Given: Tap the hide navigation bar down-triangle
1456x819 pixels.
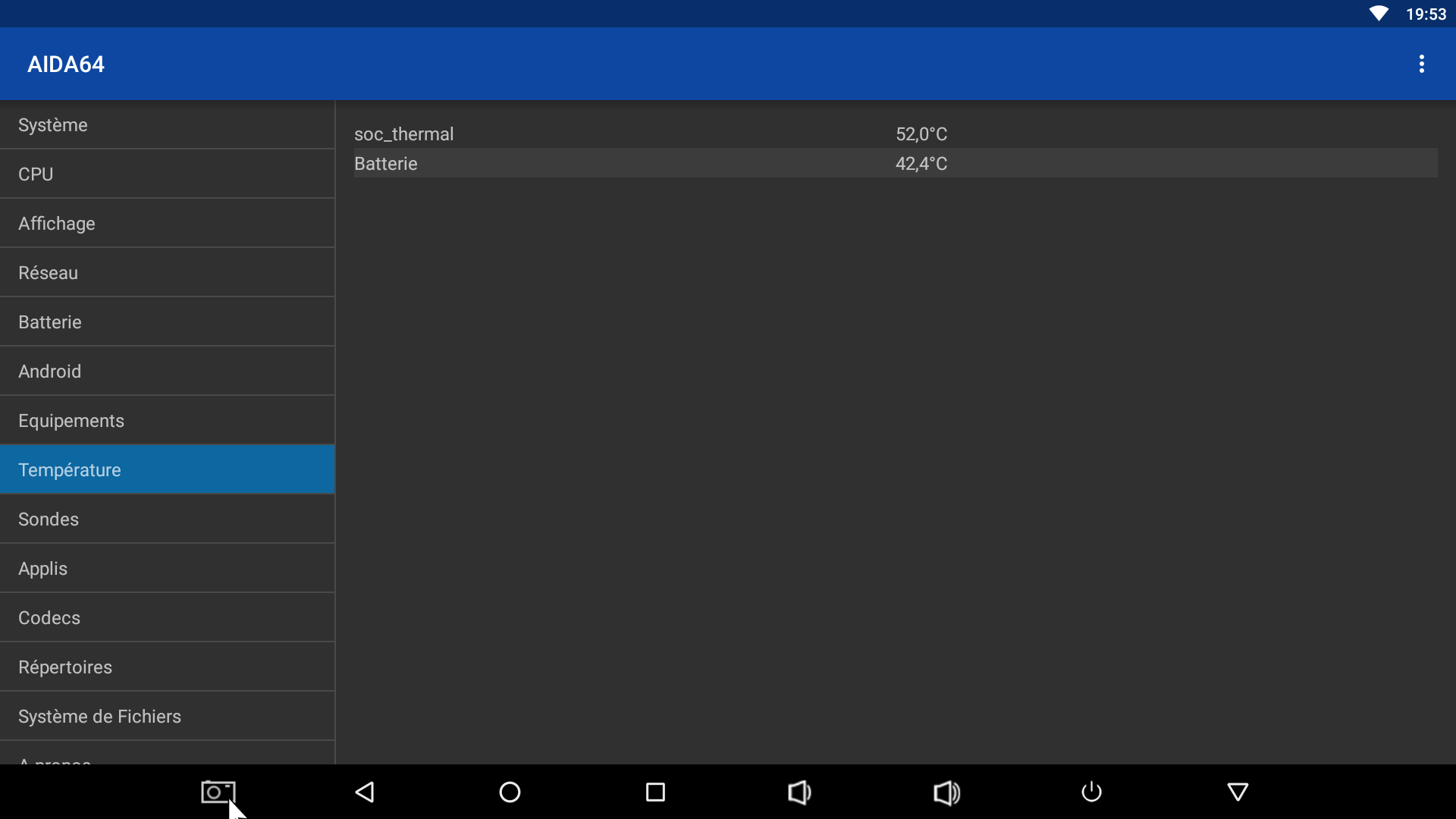Looking at the screenshot, I should point(1238,792).
